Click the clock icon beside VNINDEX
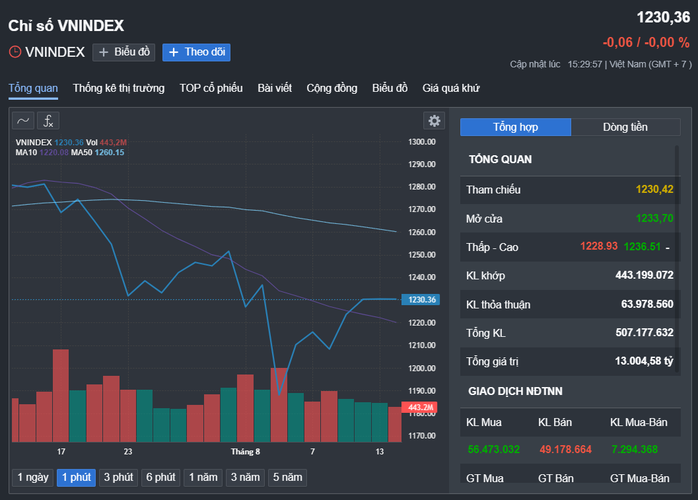 tap(15, 52)
